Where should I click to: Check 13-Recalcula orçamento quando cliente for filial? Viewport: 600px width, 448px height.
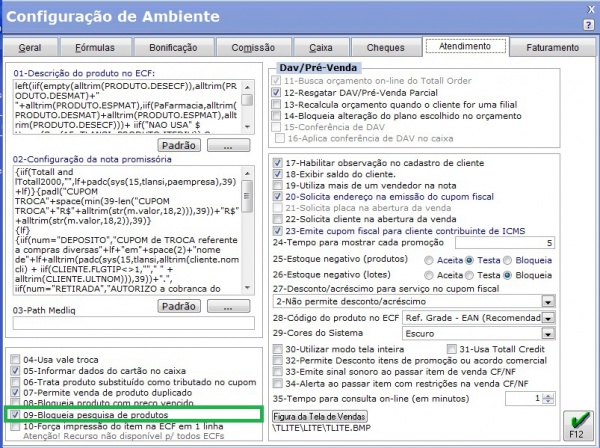(x=276, y=104)
